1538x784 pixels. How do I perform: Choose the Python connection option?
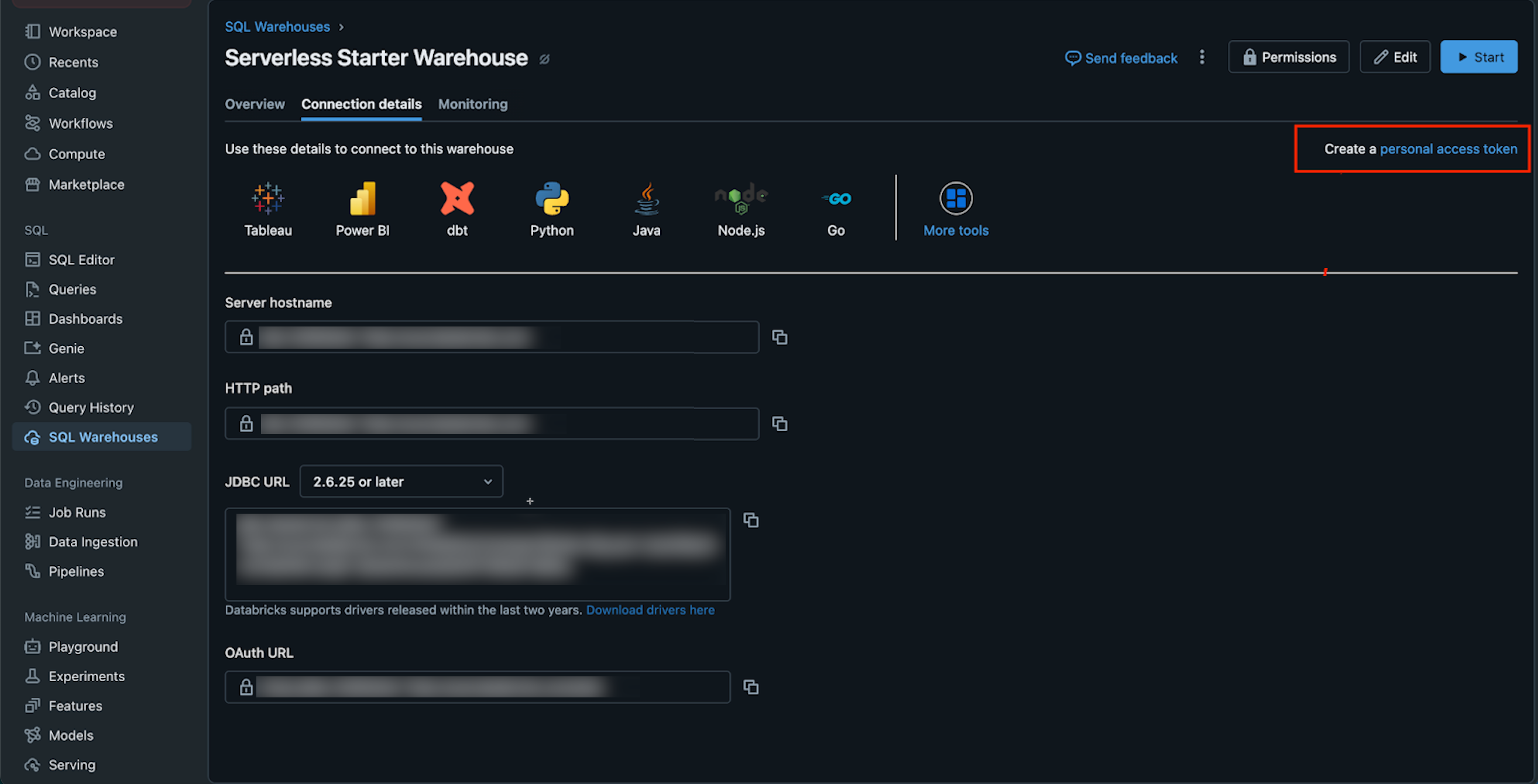(x=552, y=209)
